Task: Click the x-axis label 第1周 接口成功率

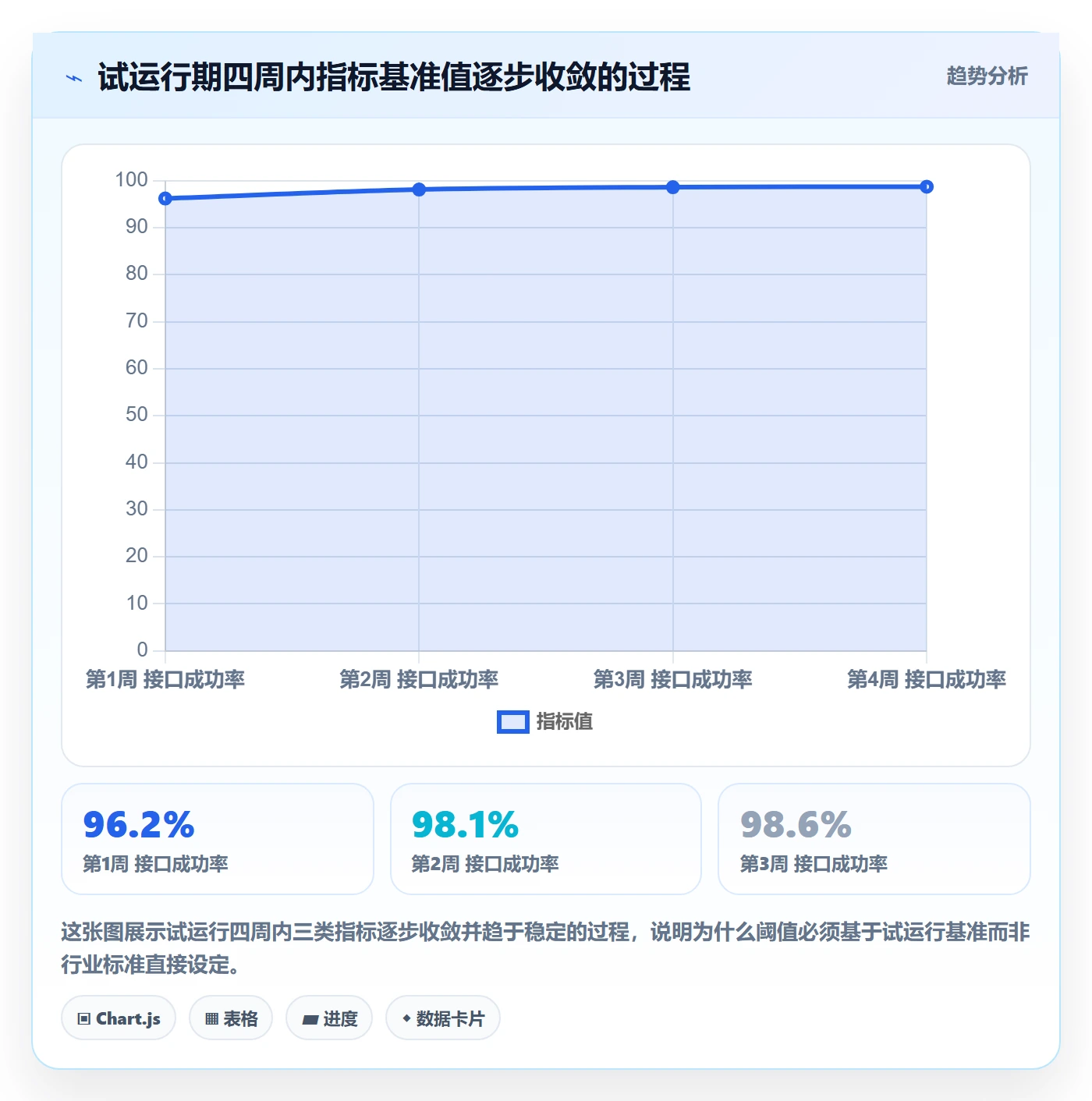Action: pos(165,679)
